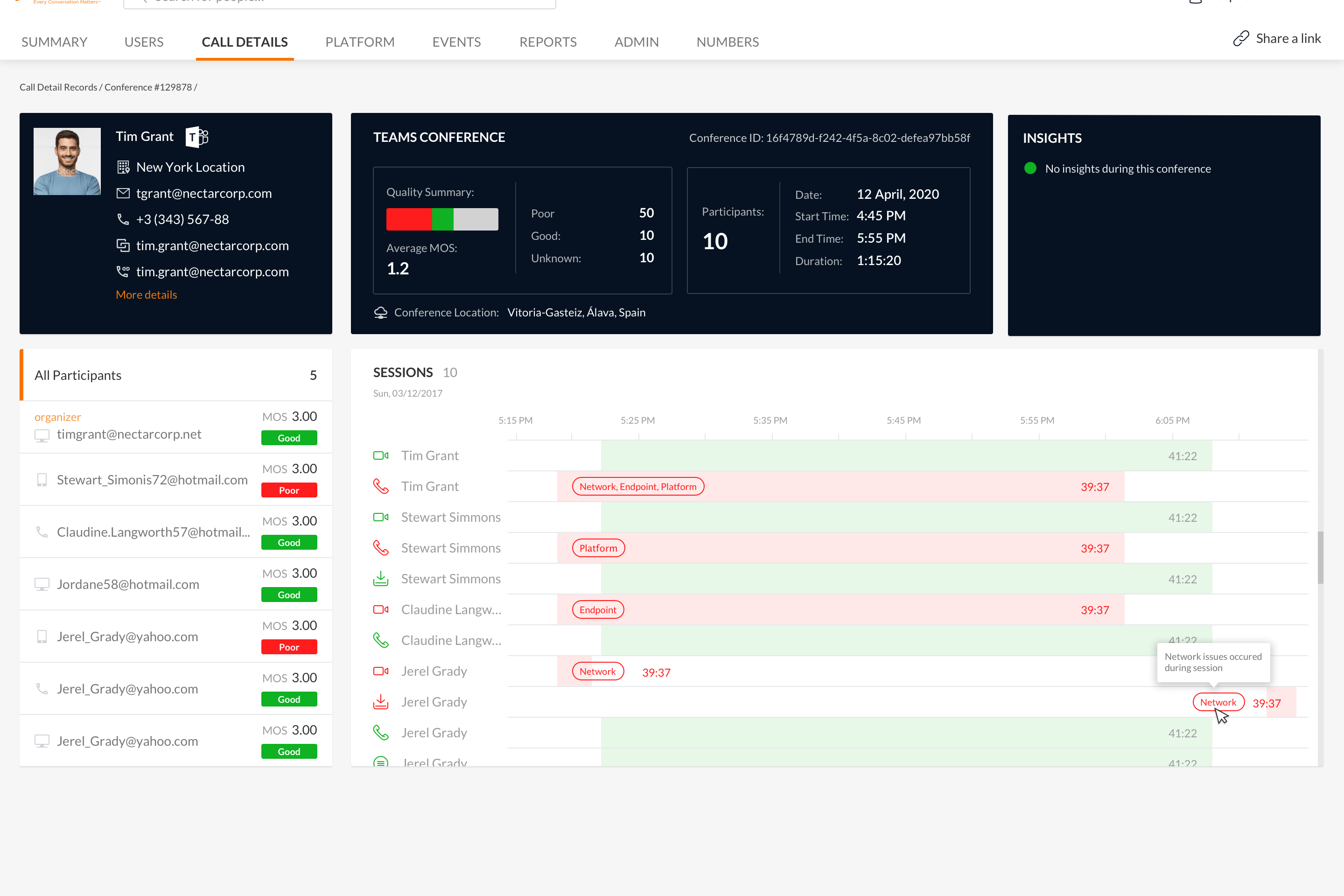The image size is (1344, 896).
Task: Select the CALL DETAILS tab
Action: coord(245,42)
